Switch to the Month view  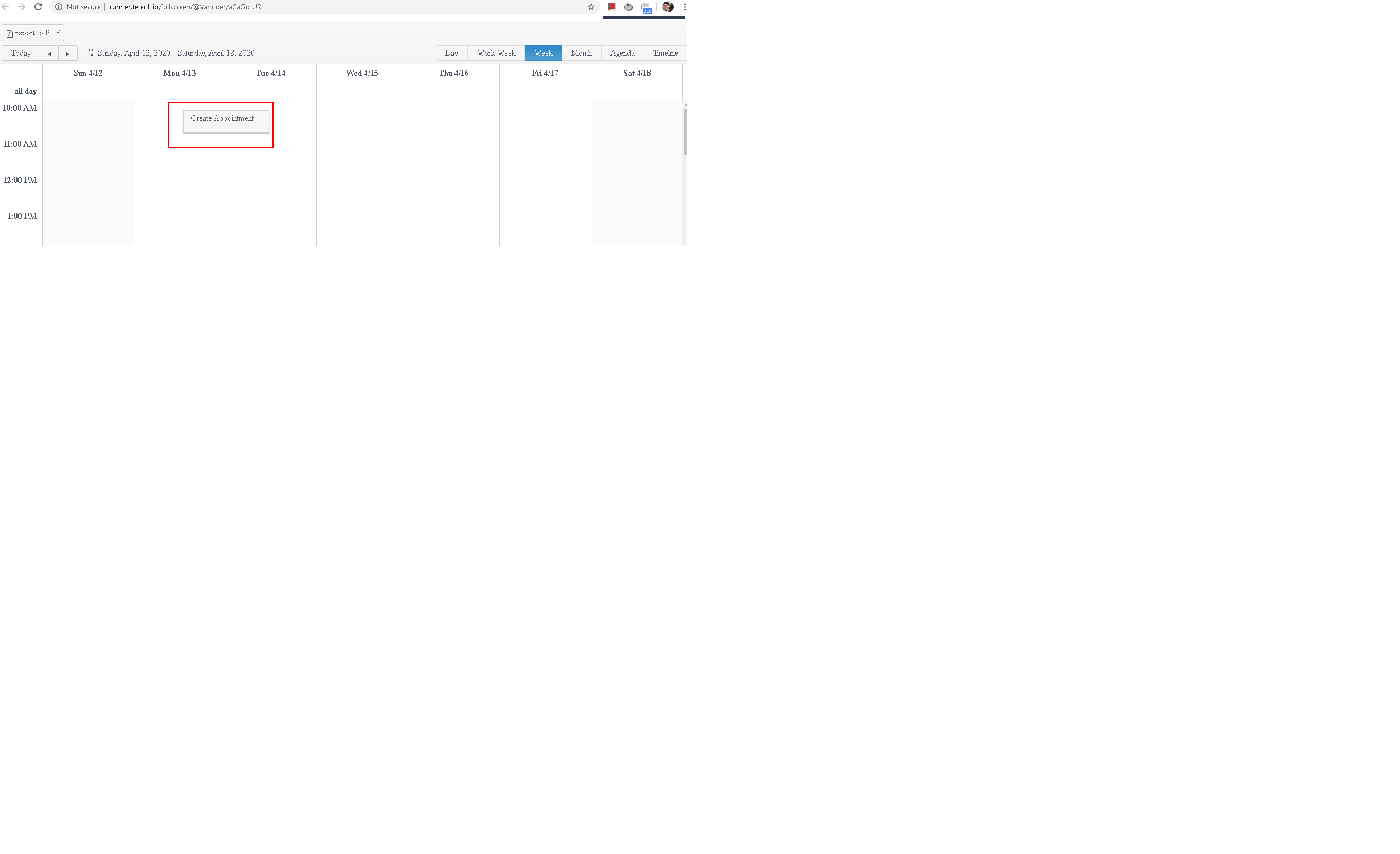coord(581,54)
